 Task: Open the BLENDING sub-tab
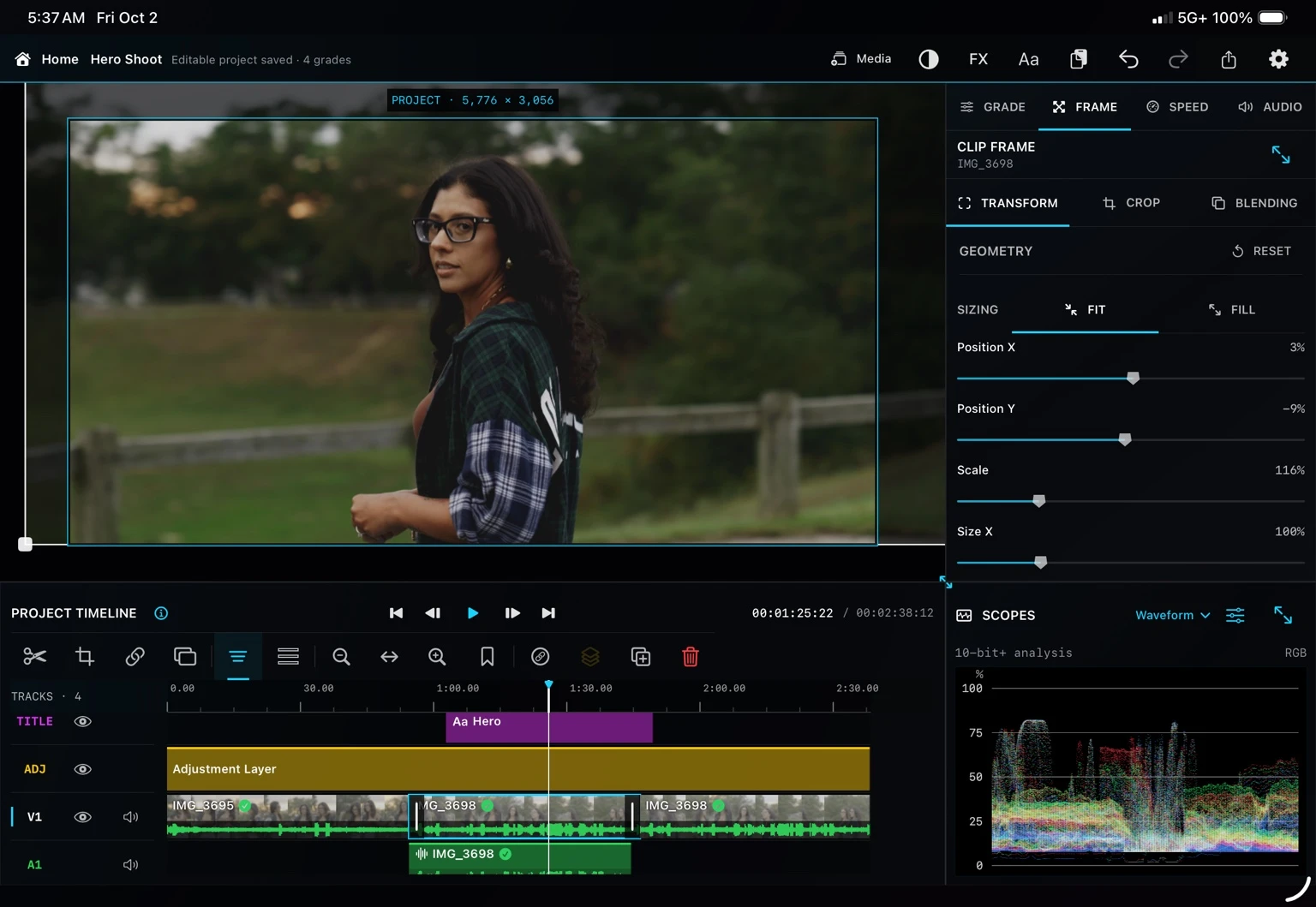tap(1254, 203)
